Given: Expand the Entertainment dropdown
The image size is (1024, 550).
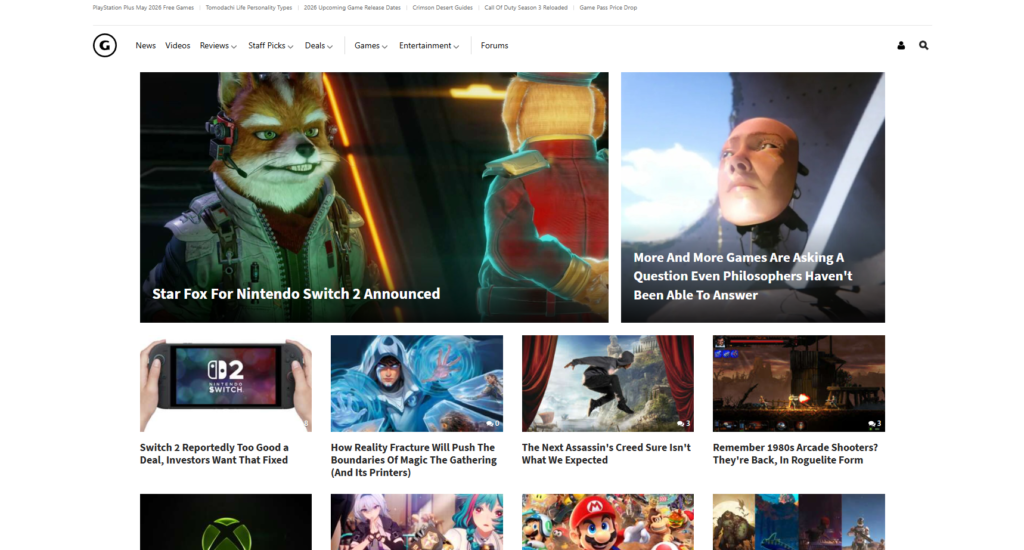Looking at the screenshot, I should (429, 46).
